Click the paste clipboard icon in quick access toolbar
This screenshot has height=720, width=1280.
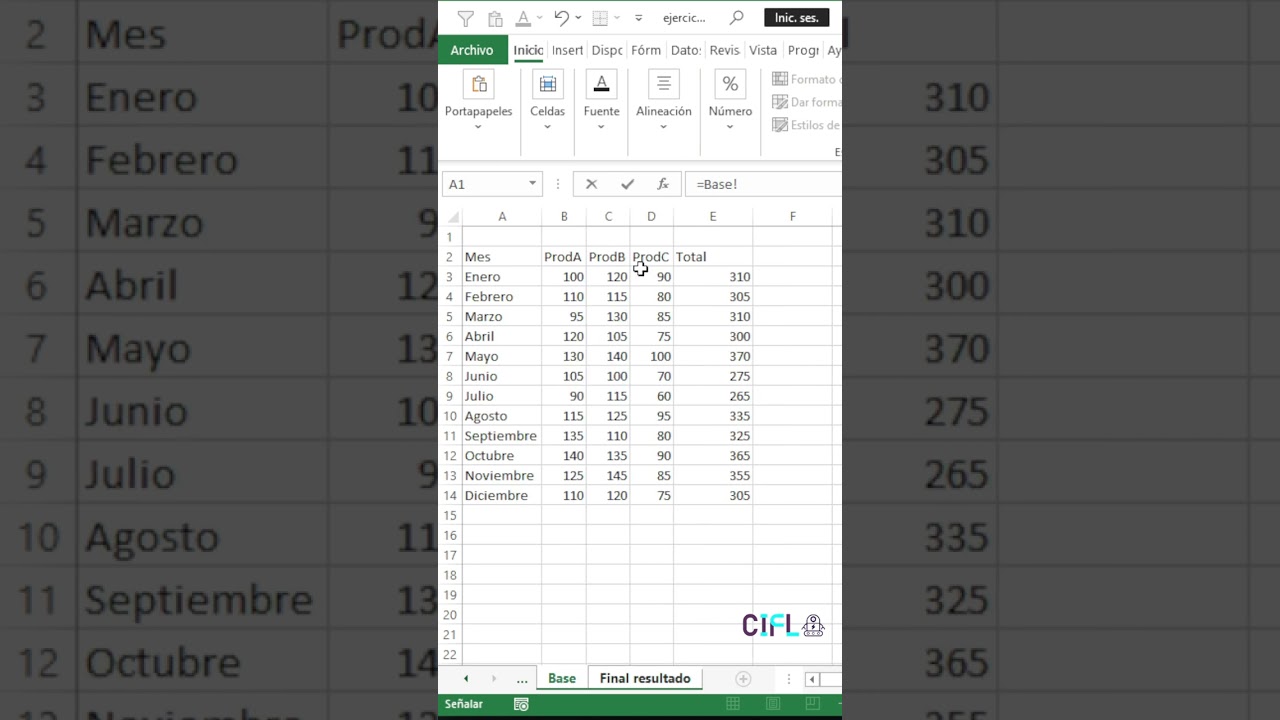[x=495, y=18]
